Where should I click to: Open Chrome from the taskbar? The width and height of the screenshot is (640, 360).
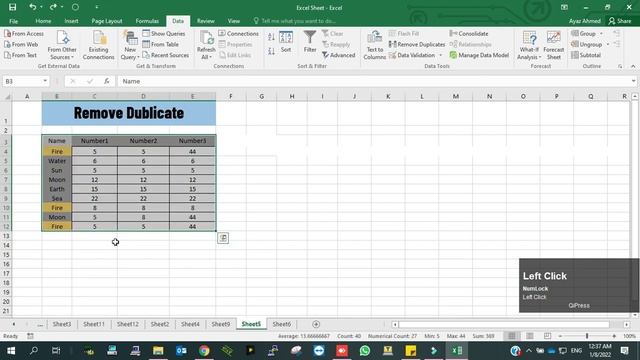coord(204,351)
